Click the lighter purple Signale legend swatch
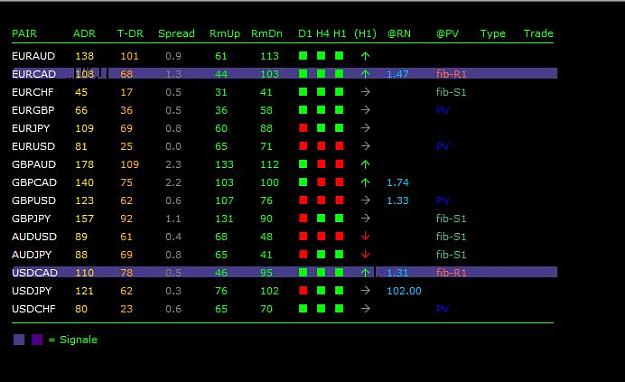This screenshot has height=382, width=625. pyautogui.click(x=19, y=340)
